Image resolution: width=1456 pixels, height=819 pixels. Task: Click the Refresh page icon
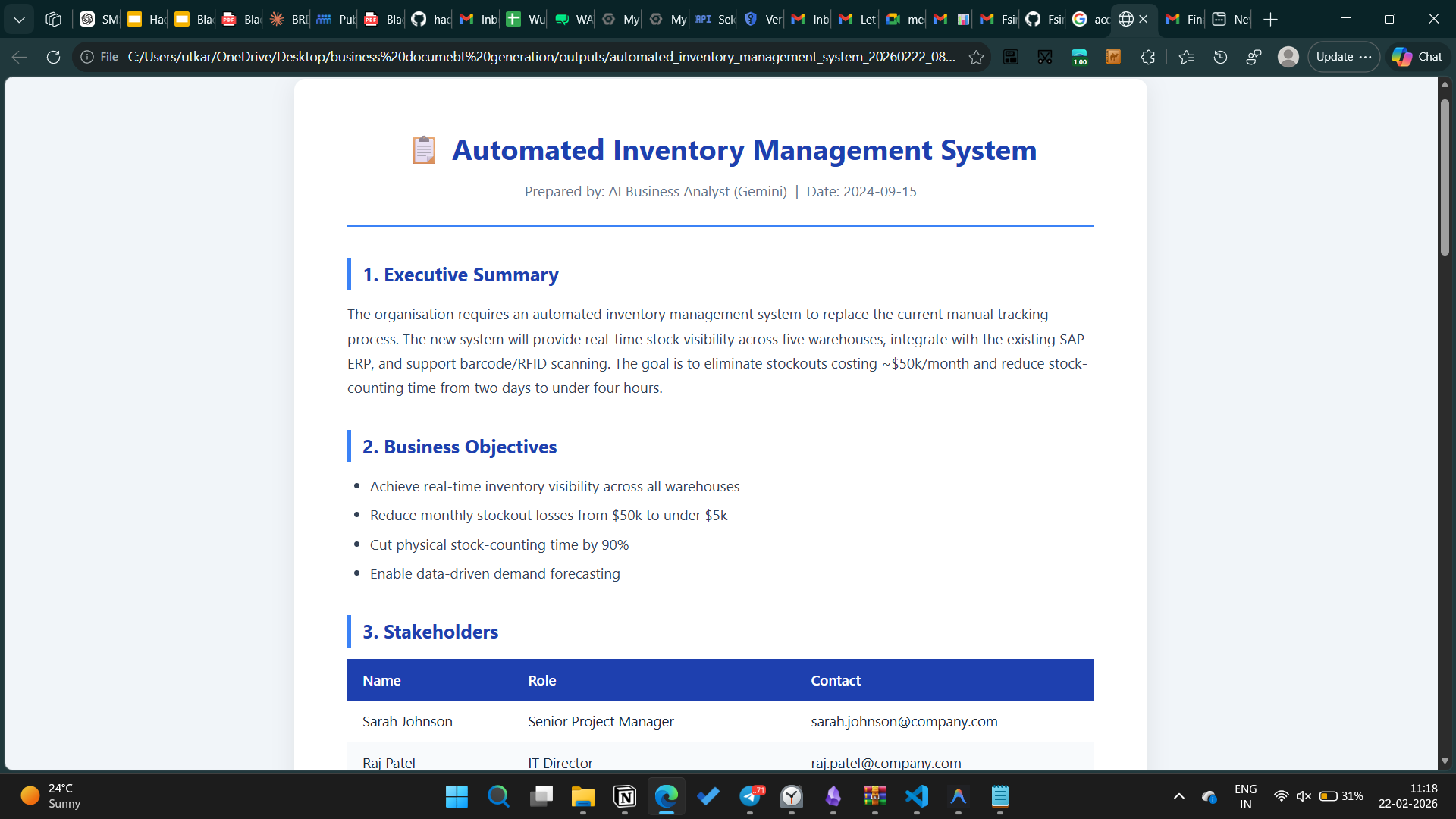click(x=53, y=57)
